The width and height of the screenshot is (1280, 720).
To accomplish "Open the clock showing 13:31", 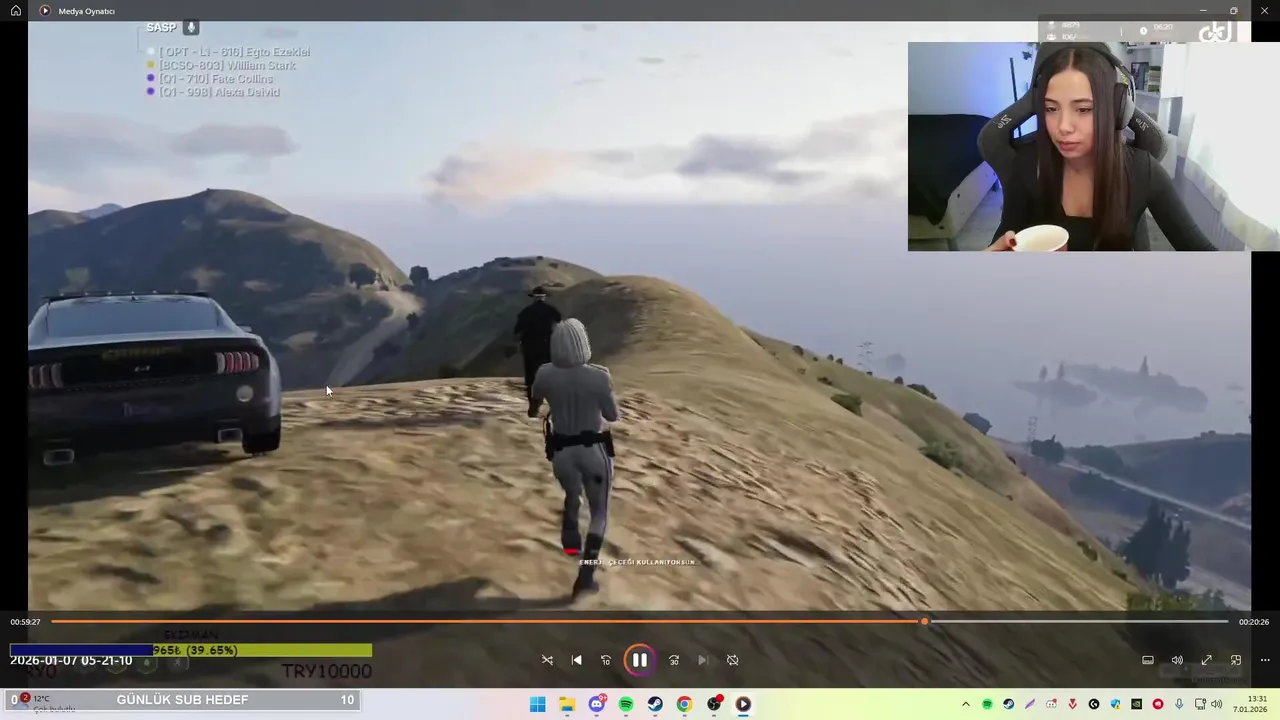I will click(x=1250, y=704).
